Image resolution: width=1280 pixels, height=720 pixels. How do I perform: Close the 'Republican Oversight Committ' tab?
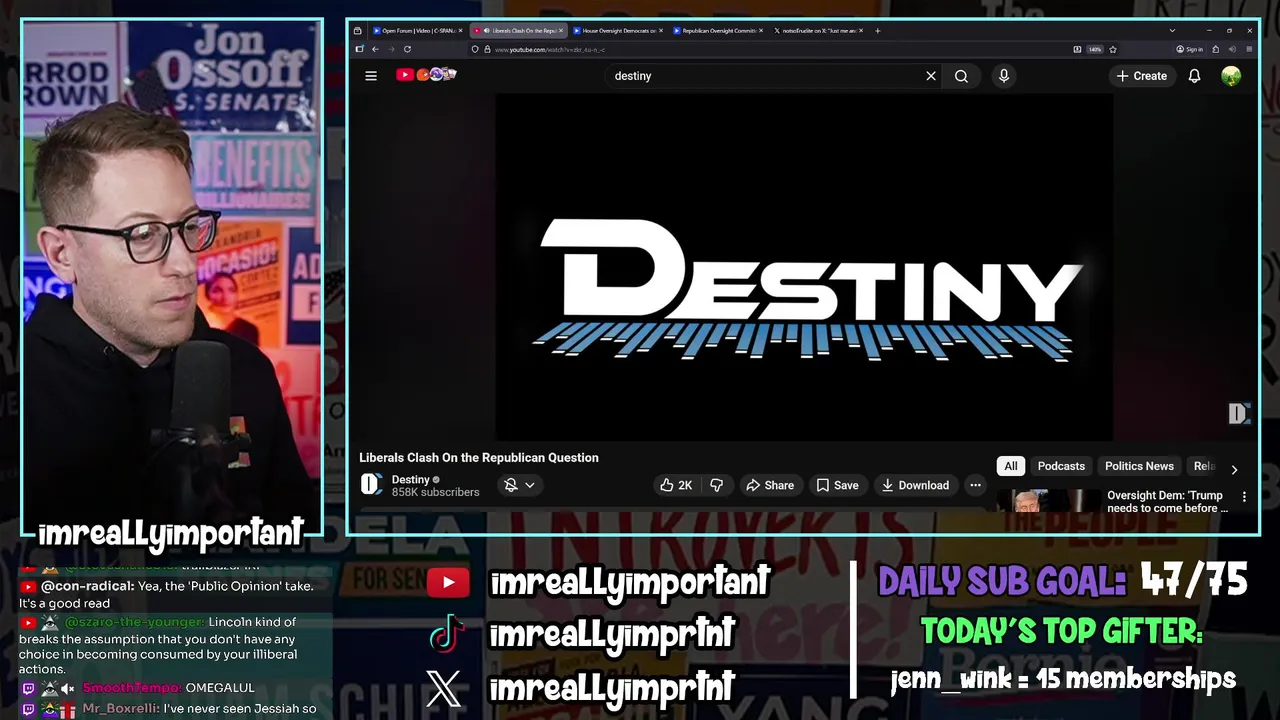pyautogui.click(x=761, y=30)
